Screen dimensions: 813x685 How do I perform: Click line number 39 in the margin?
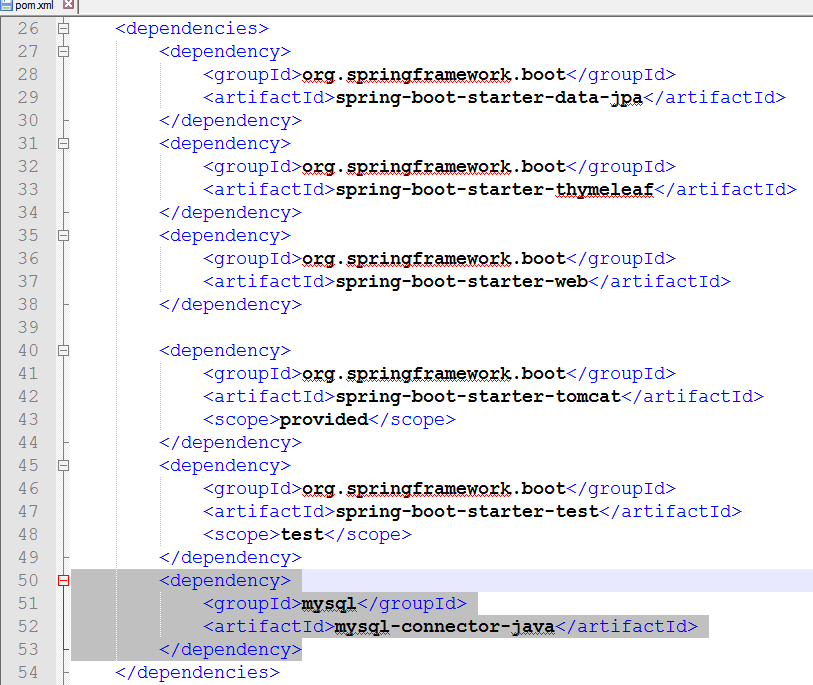click(28, 328)
